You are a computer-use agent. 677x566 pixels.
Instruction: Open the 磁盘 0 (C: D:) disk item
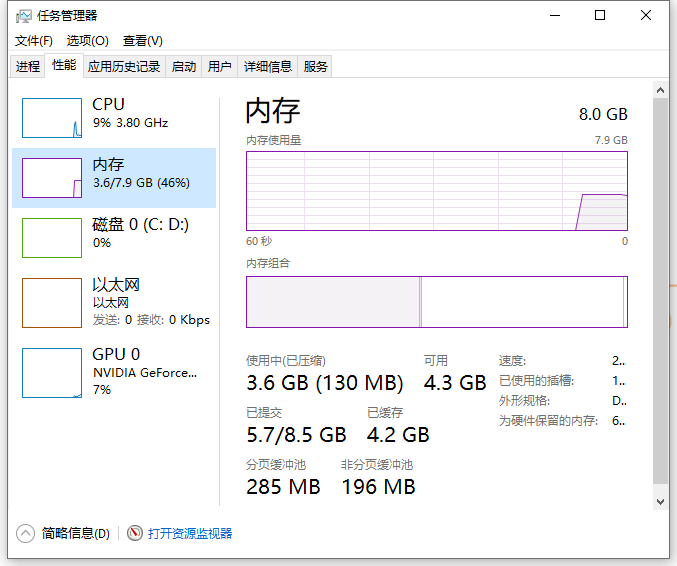[140, 233]
